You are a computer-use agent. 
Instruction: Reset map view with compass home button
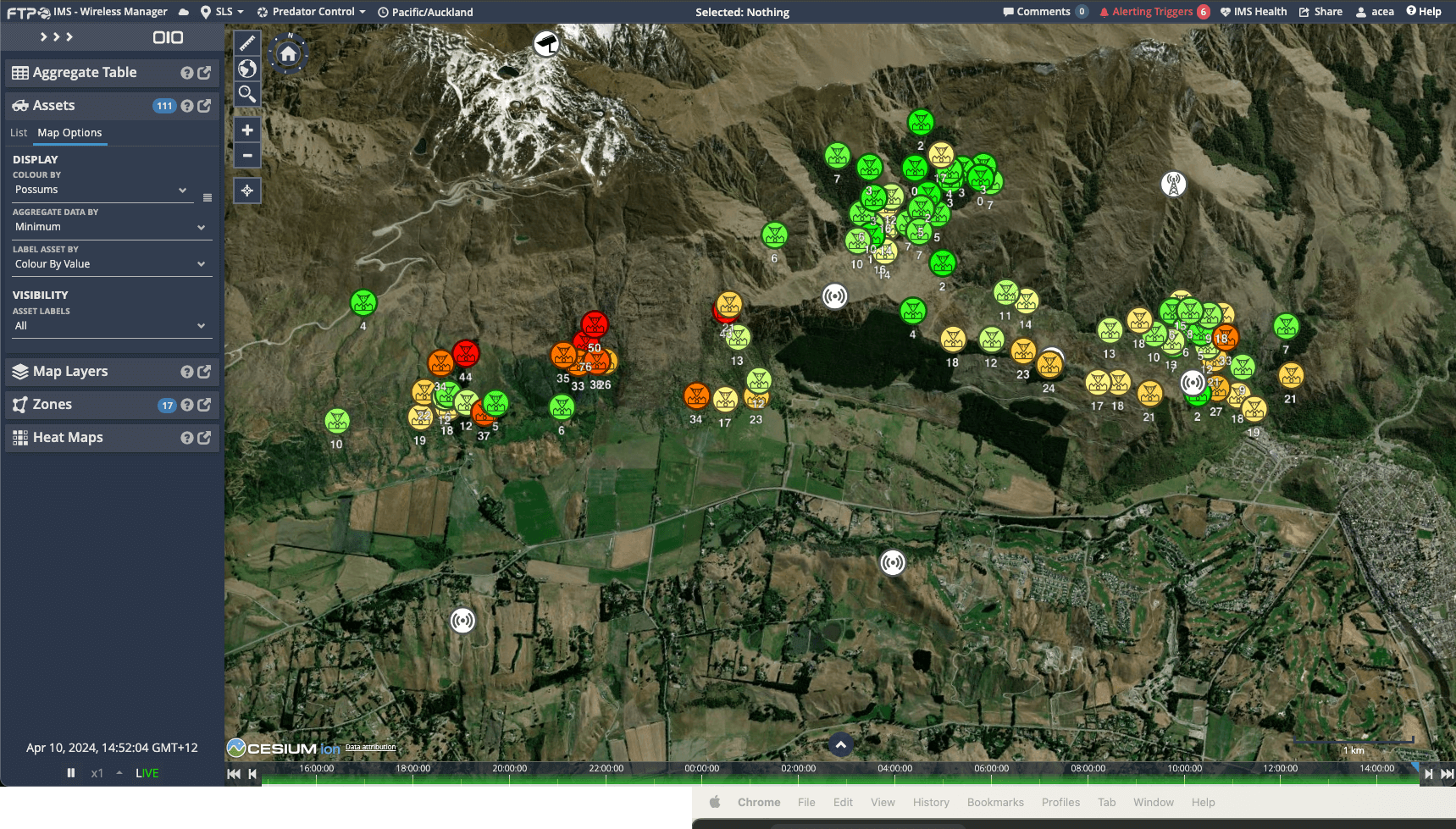tap(288, 54)
